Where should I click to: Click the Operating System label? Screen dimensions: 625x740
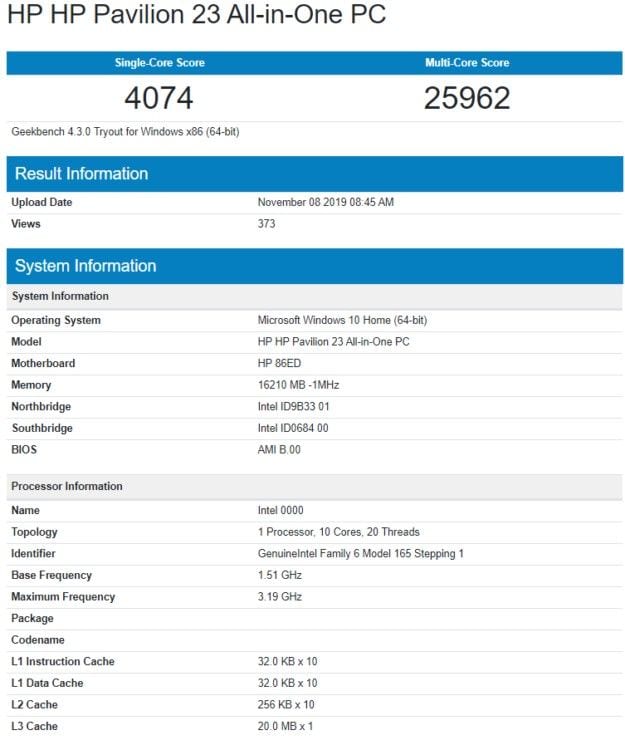(x=56, y=320)
